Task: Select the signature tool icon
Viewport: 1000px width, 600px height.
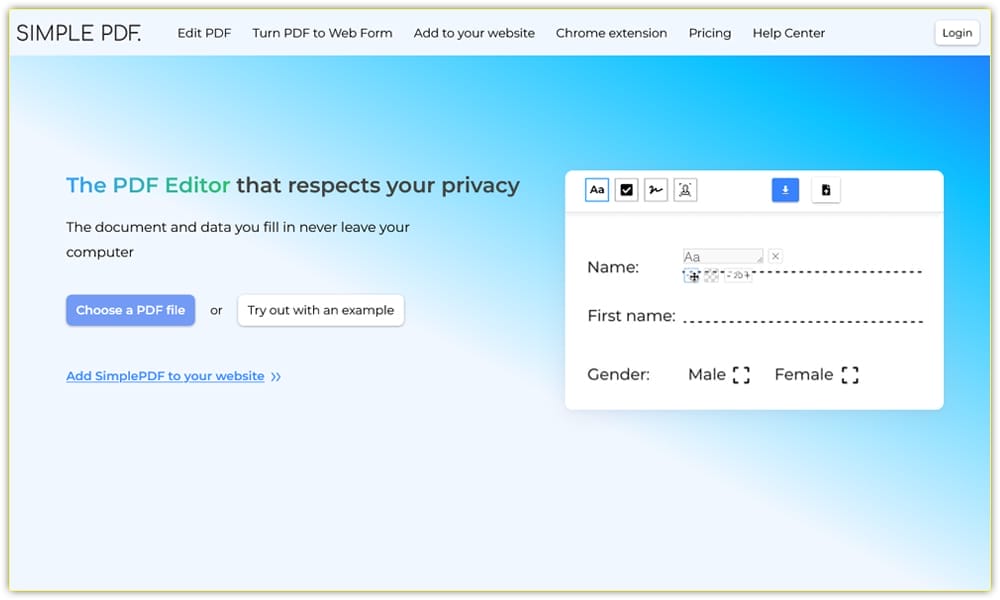Action: click(656, 190)
